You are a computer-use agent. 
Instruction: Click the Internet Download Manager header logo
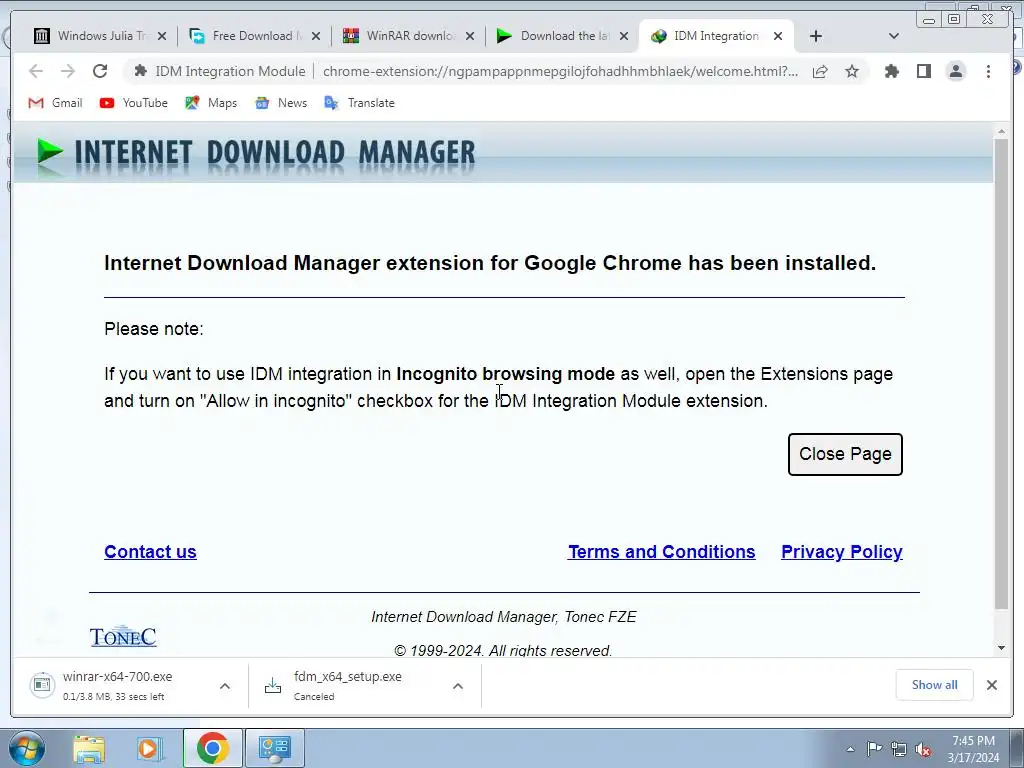coord(255,154)
